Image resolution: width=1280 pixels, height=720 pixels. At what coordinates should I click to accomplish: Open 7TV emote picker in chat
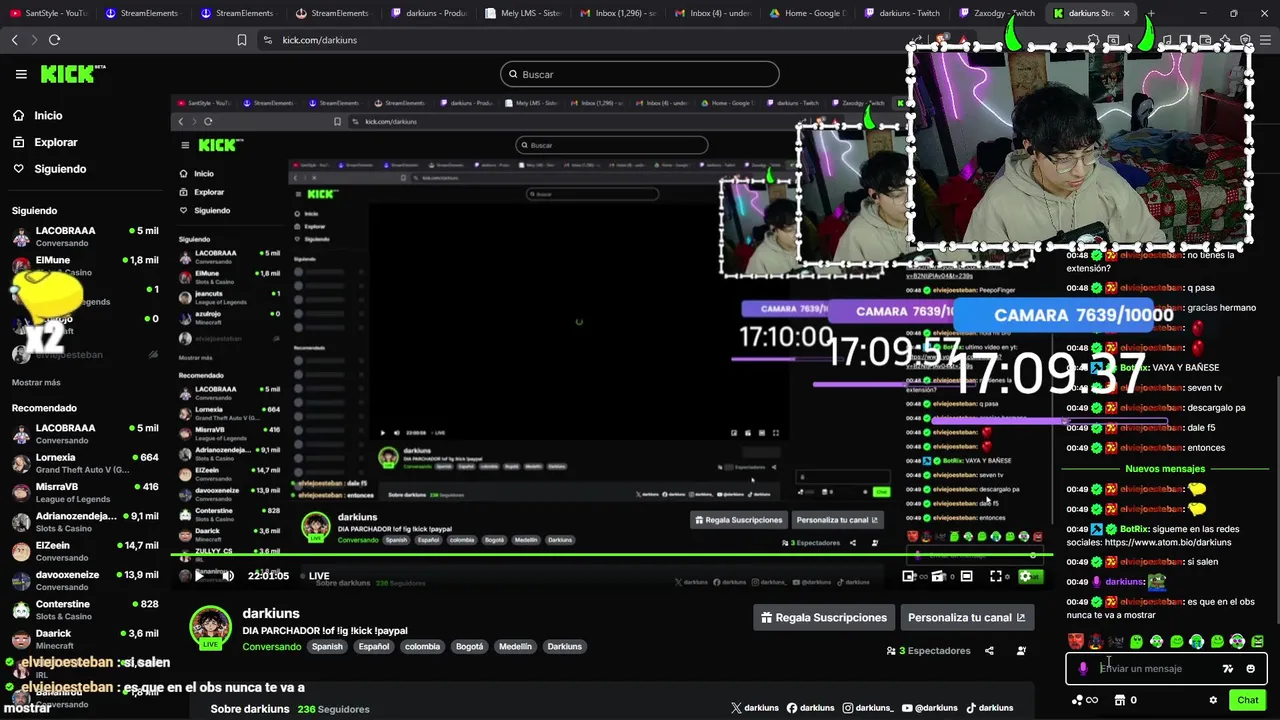click(x=1228, y=669)
